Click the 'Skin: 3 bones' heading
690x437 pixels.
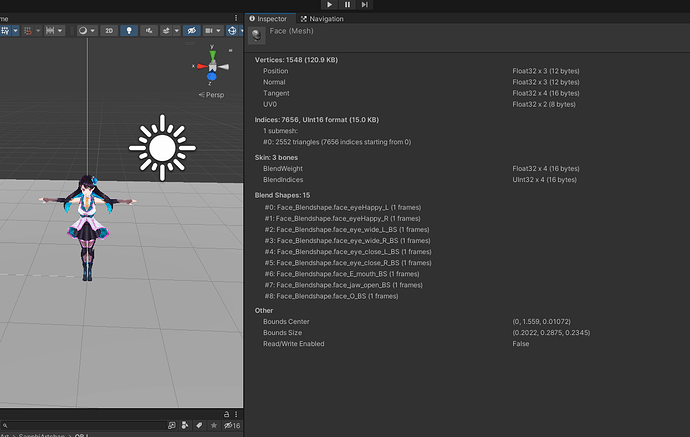tap(276, 158)
